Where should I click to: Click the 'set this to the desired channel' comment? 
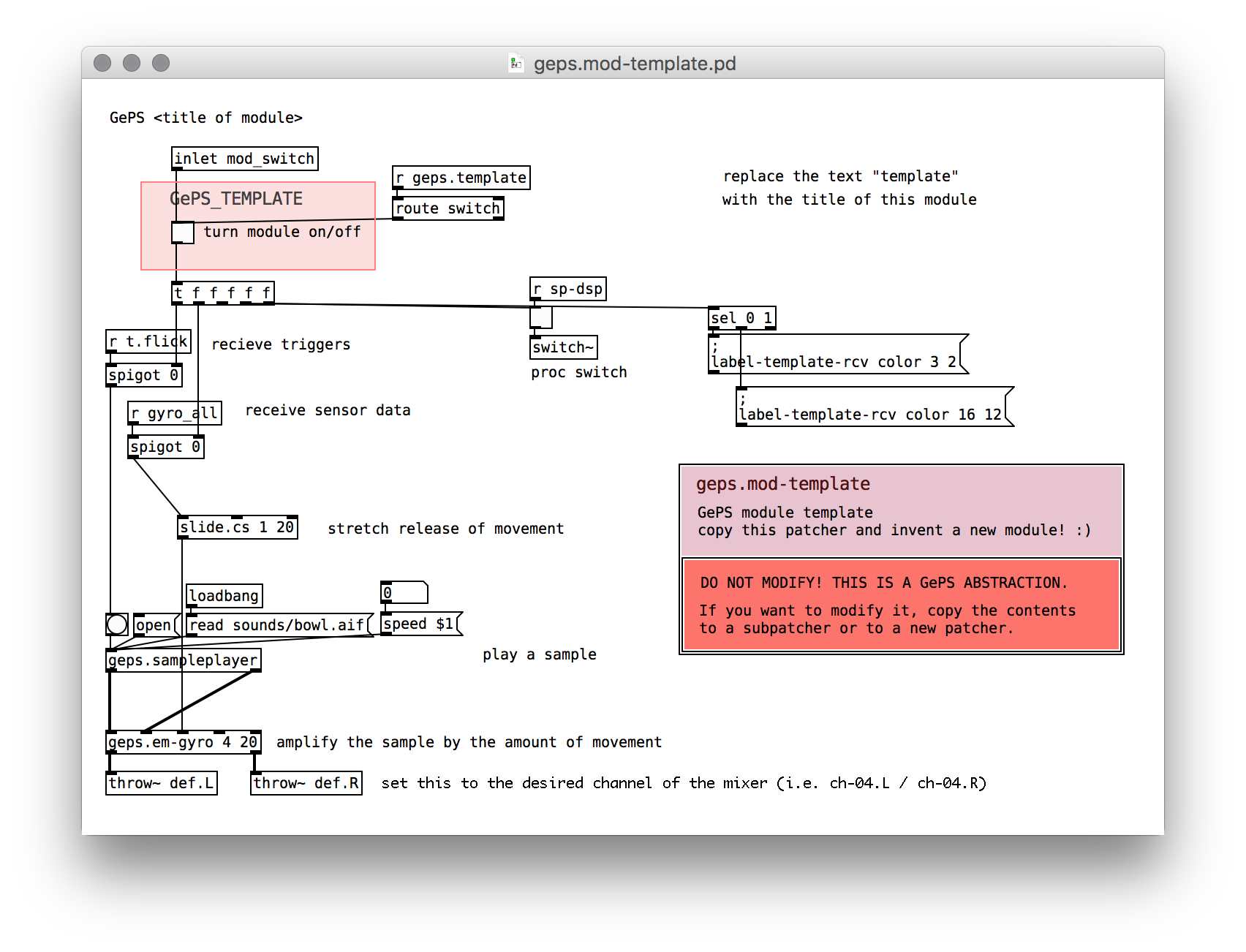coord(684,783)
